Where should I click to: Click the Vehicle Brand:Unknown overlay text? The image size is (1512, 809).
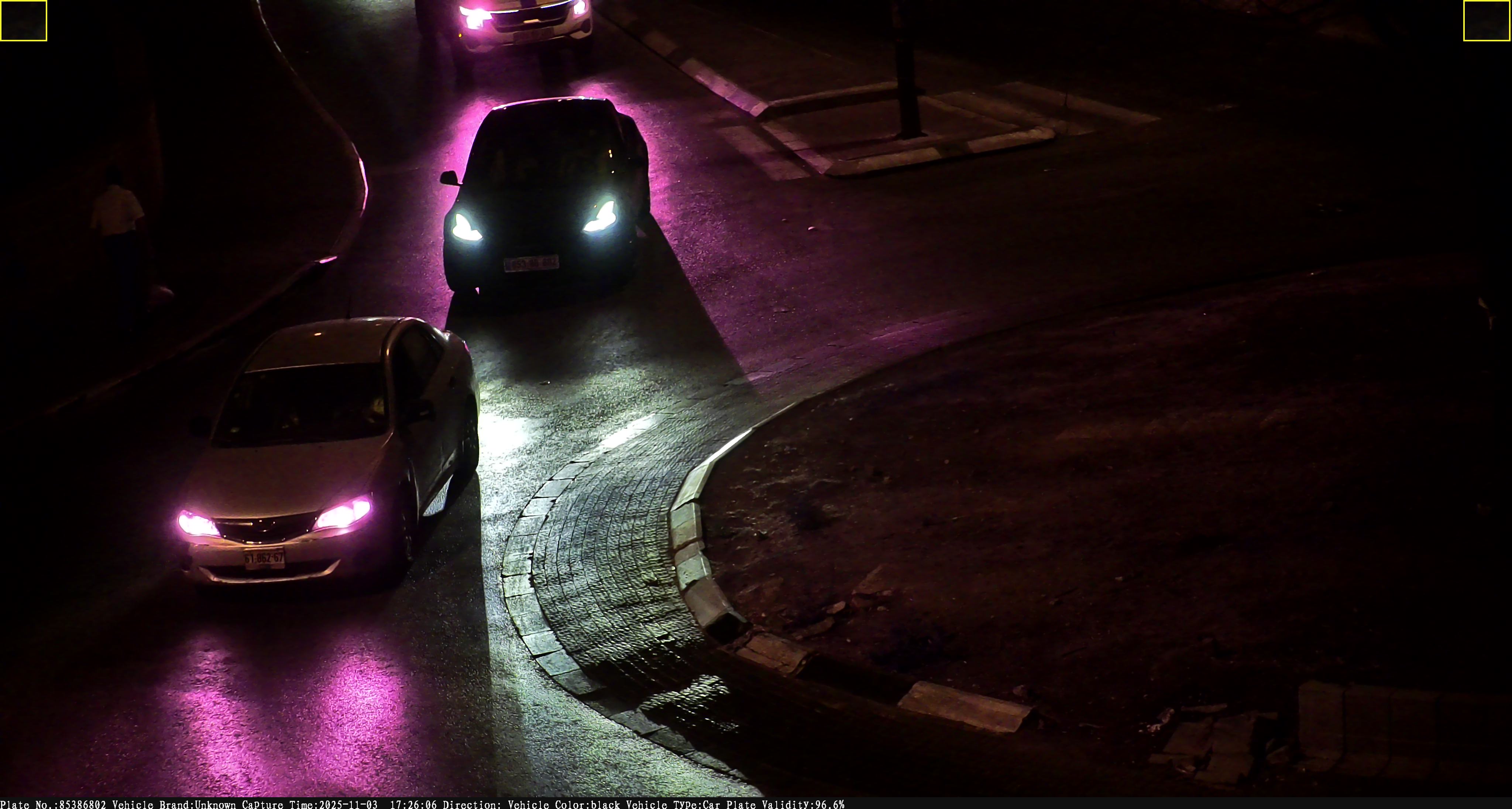[174, 804]
